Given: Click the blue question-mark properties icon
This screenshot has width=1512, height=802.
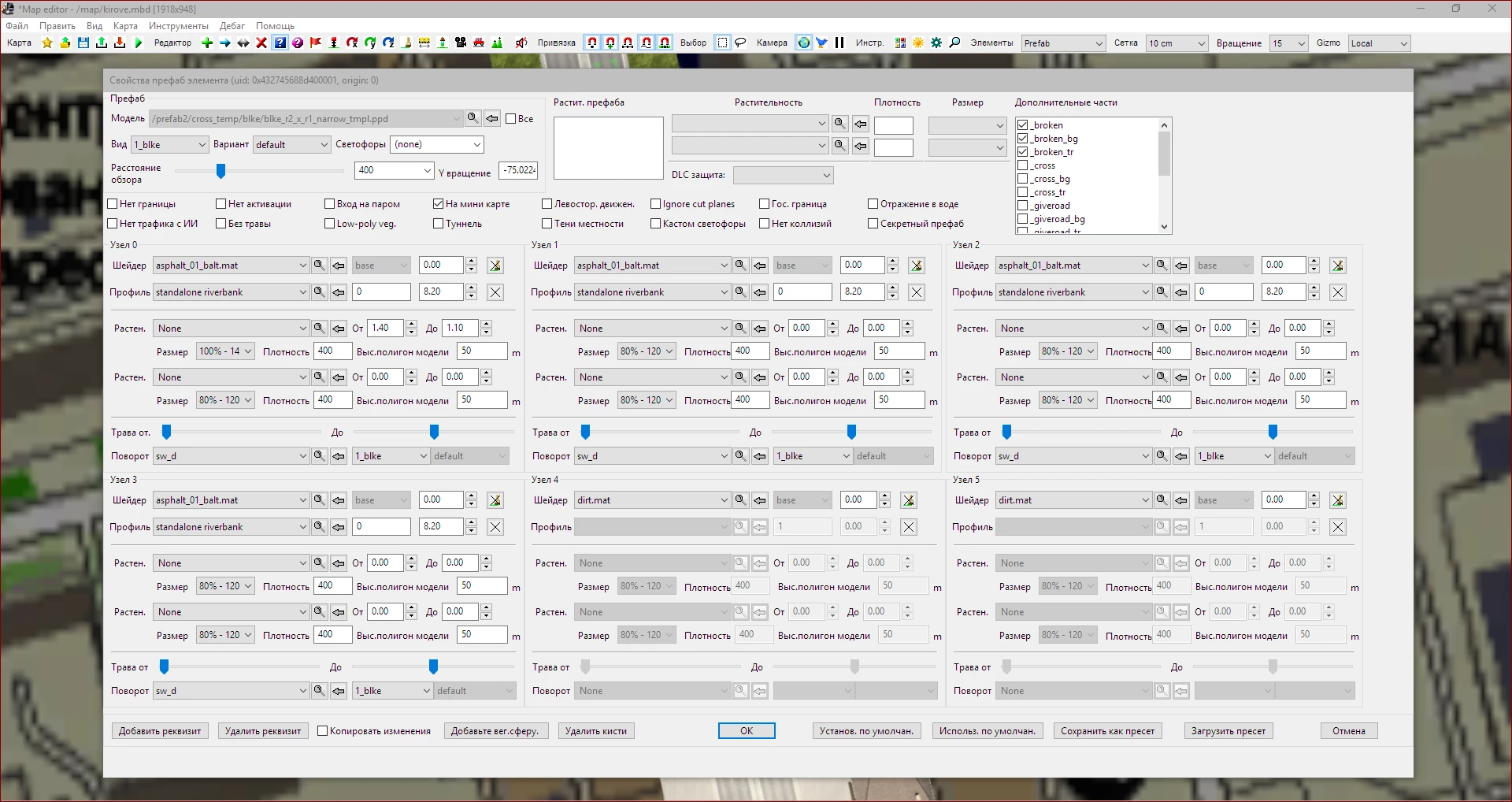Looking at the screenshot, I should [280, 43].
